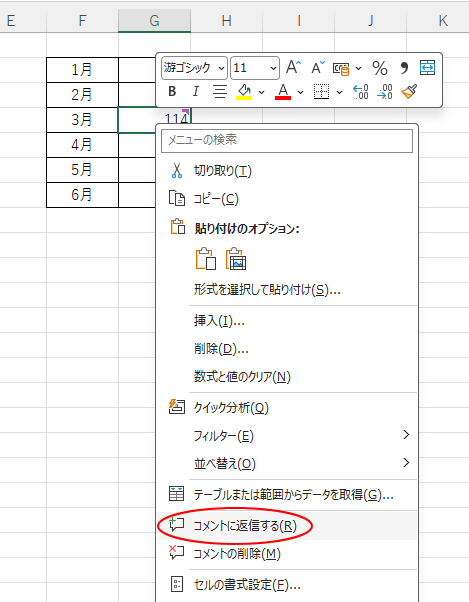469x602 pixels.
Task: Expand 並べ替え(O) submenu
Action: (x=287, y=463)
